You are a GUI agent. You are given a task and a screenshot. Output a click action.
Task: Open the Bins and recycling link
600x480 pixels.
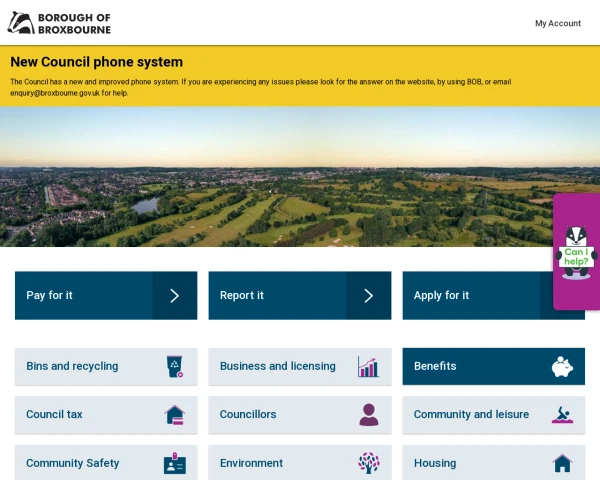[x=72, y=367]
